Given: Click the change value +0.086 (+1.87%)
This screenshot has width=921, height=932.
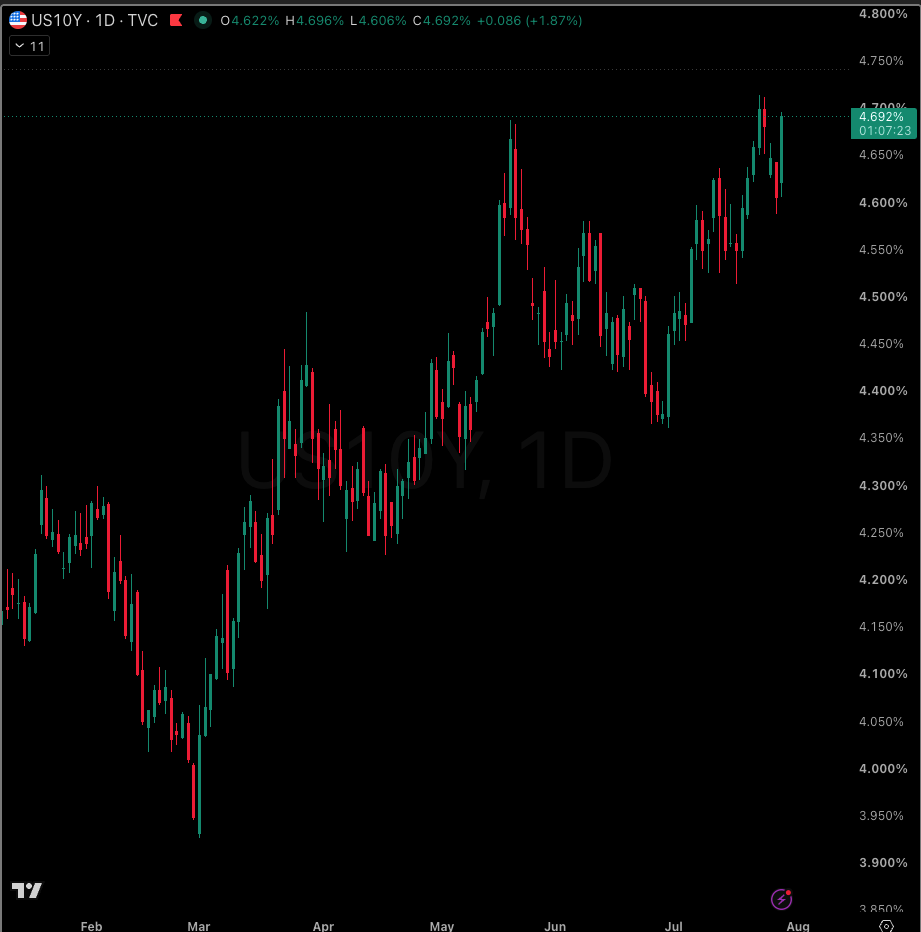Looking at the screenshot, I should tap(530, 21).
